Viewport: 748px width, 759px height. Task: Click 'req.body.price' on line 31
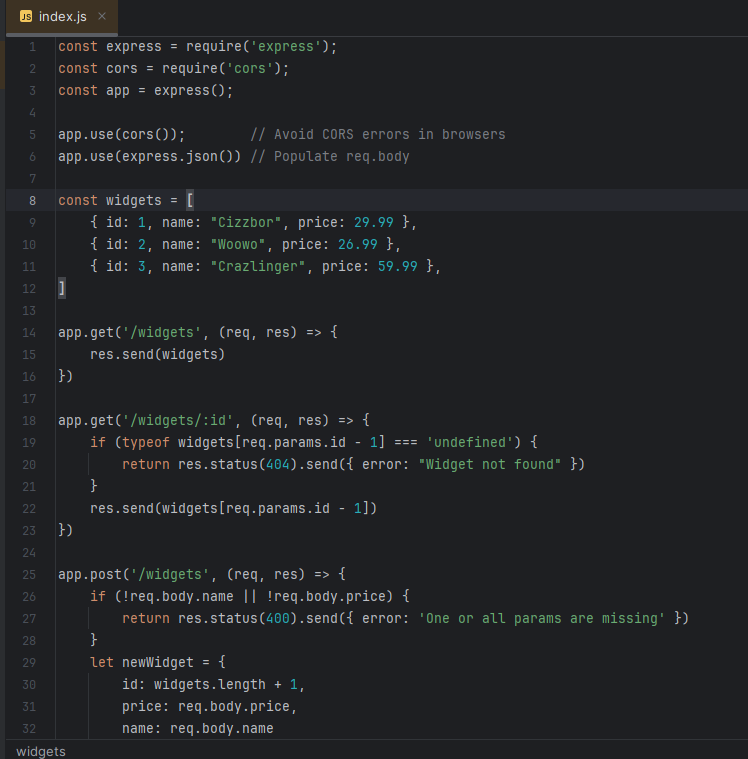tap(234, 707)
